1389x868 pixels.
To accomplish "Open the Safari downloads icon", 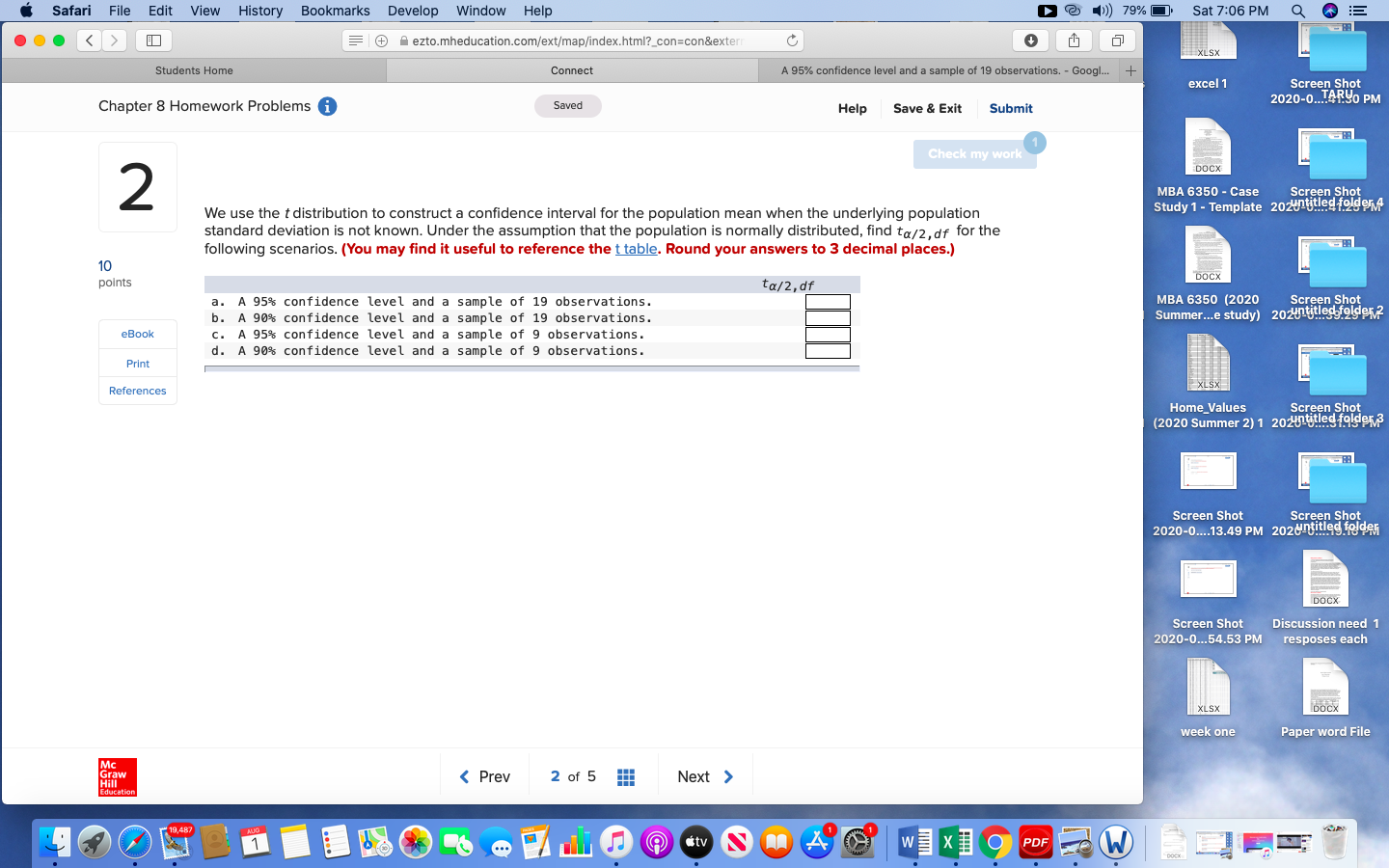I will pos(1031,41).
